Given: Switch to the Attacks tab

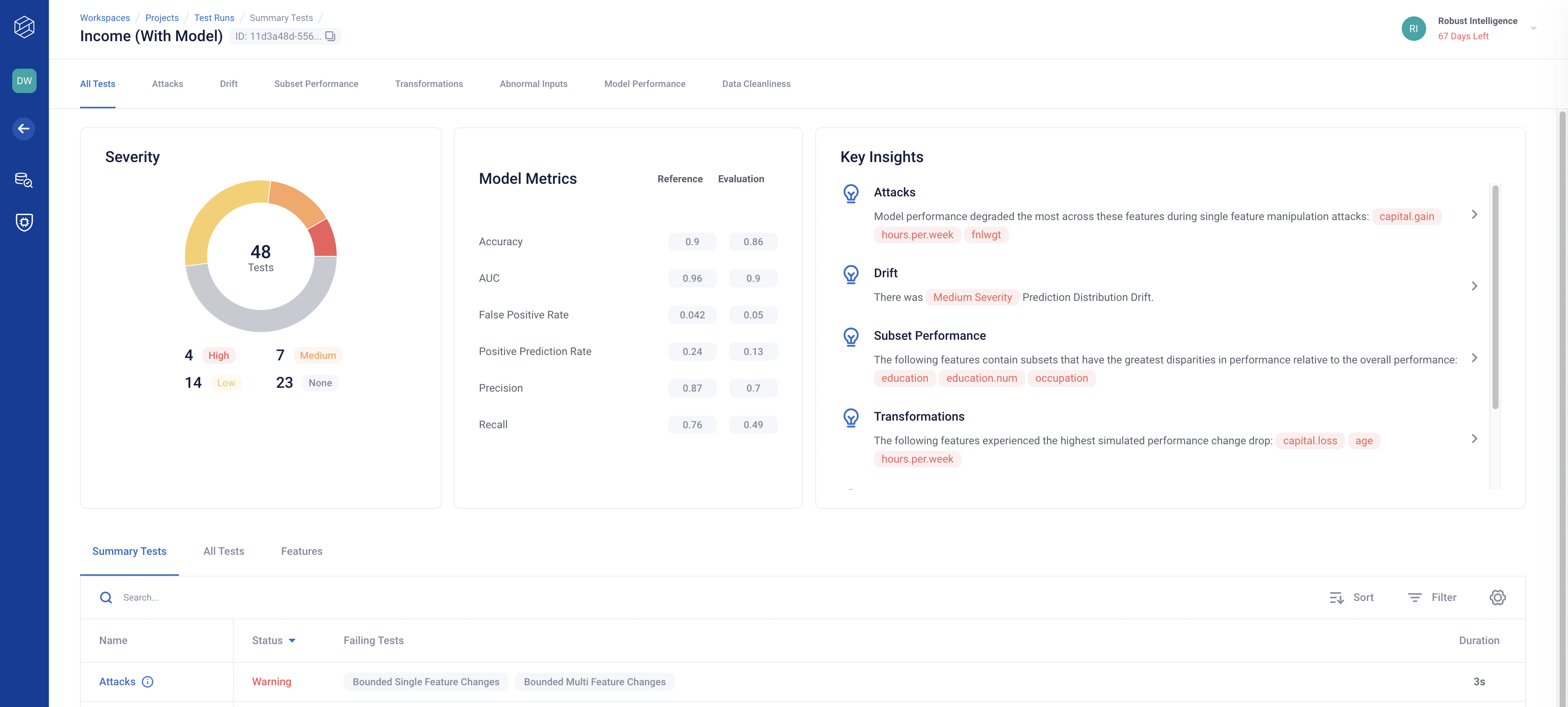Looking at the screenshot, I should 167,84.
